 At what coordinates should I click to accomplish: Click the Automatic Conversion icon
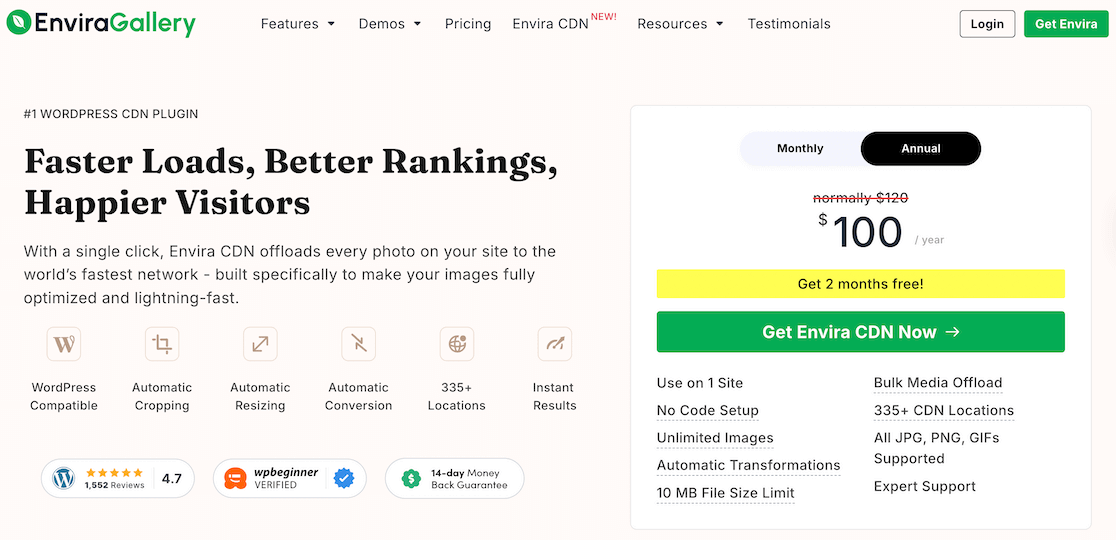pyautogui.click(x=358, y=344)
